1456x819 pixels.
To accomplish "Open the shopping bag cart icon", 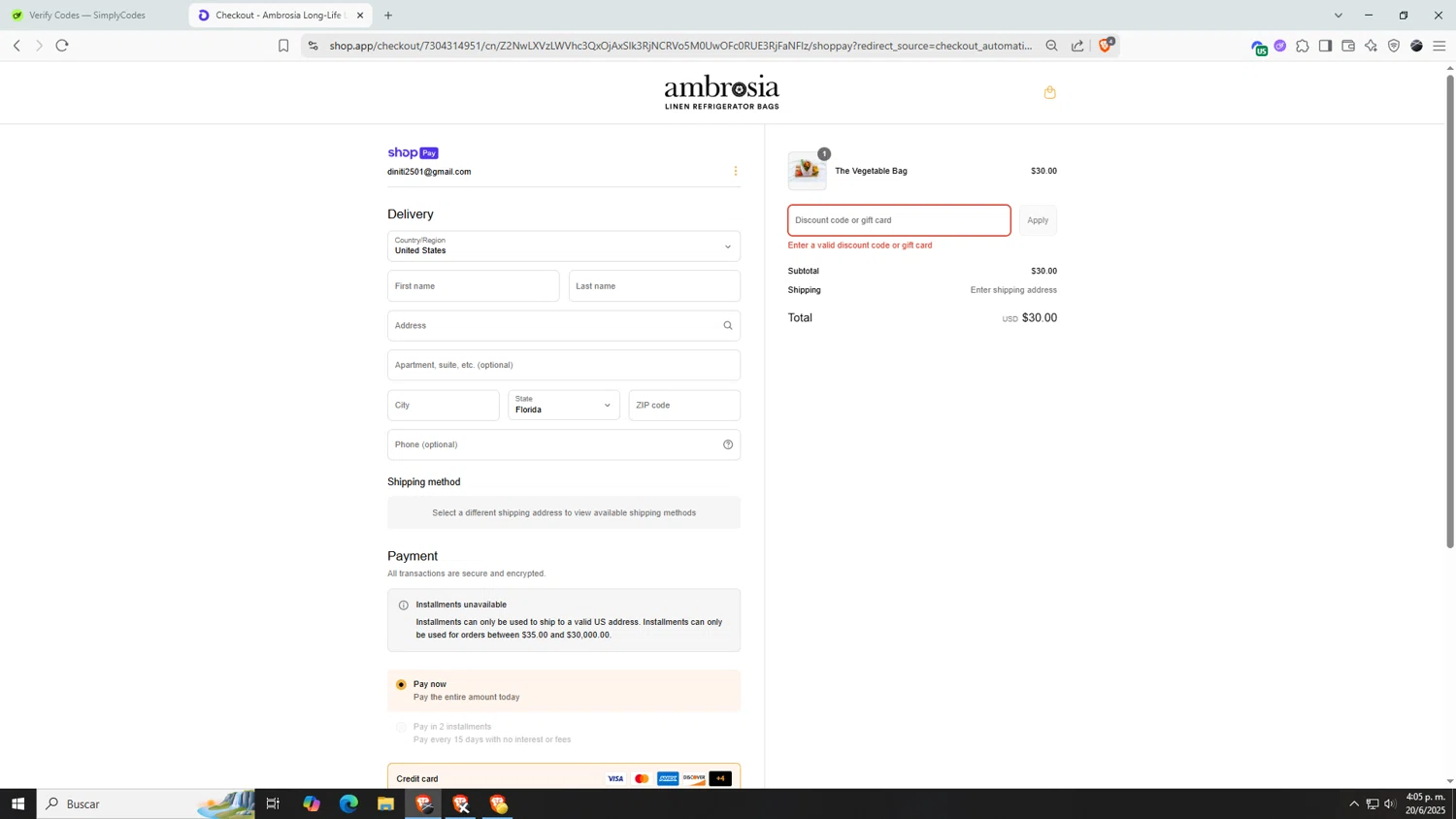I will point(1049,92).
